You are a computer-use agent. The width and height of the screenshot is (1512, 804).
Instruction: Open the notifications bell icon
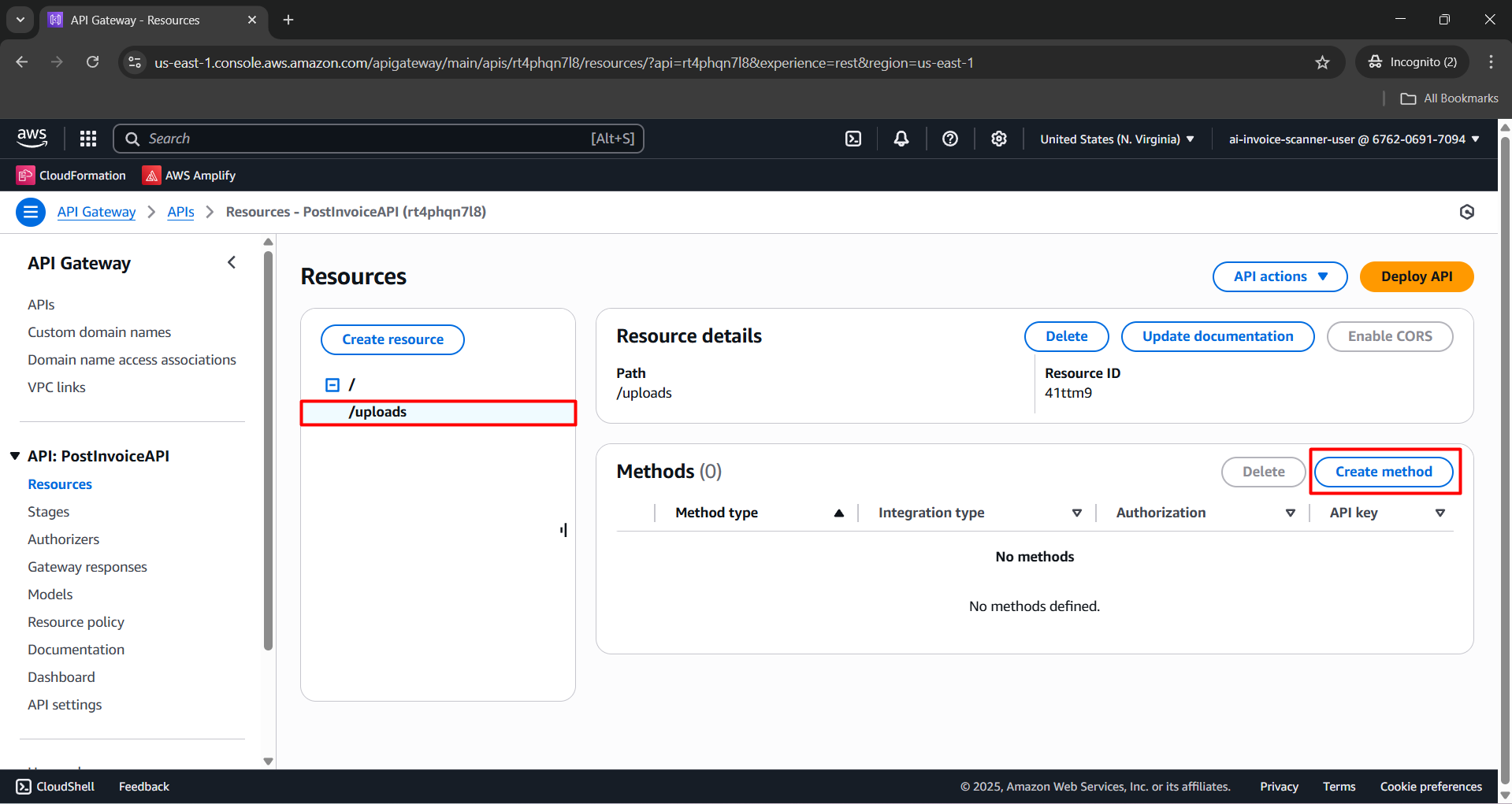(901, 139)
